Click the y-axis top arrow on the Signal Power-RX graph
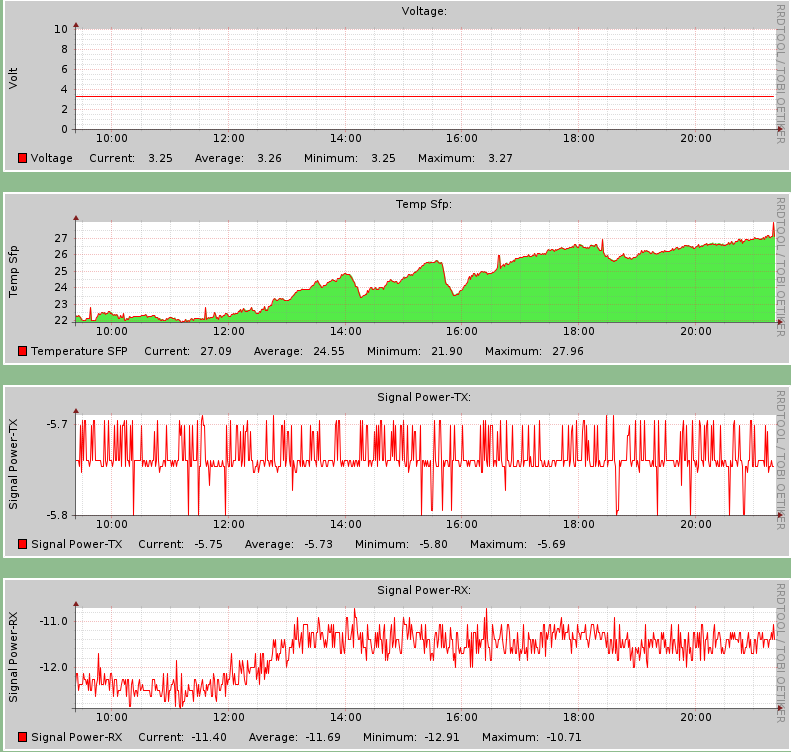 tap(76, 603)
